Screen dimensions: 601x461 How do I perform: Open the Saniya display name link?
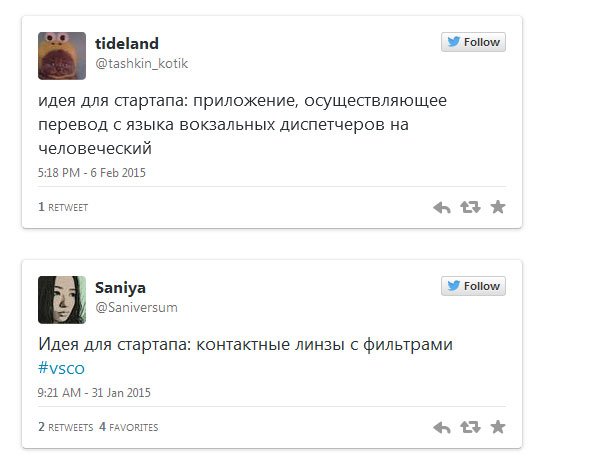click(120, 288)
